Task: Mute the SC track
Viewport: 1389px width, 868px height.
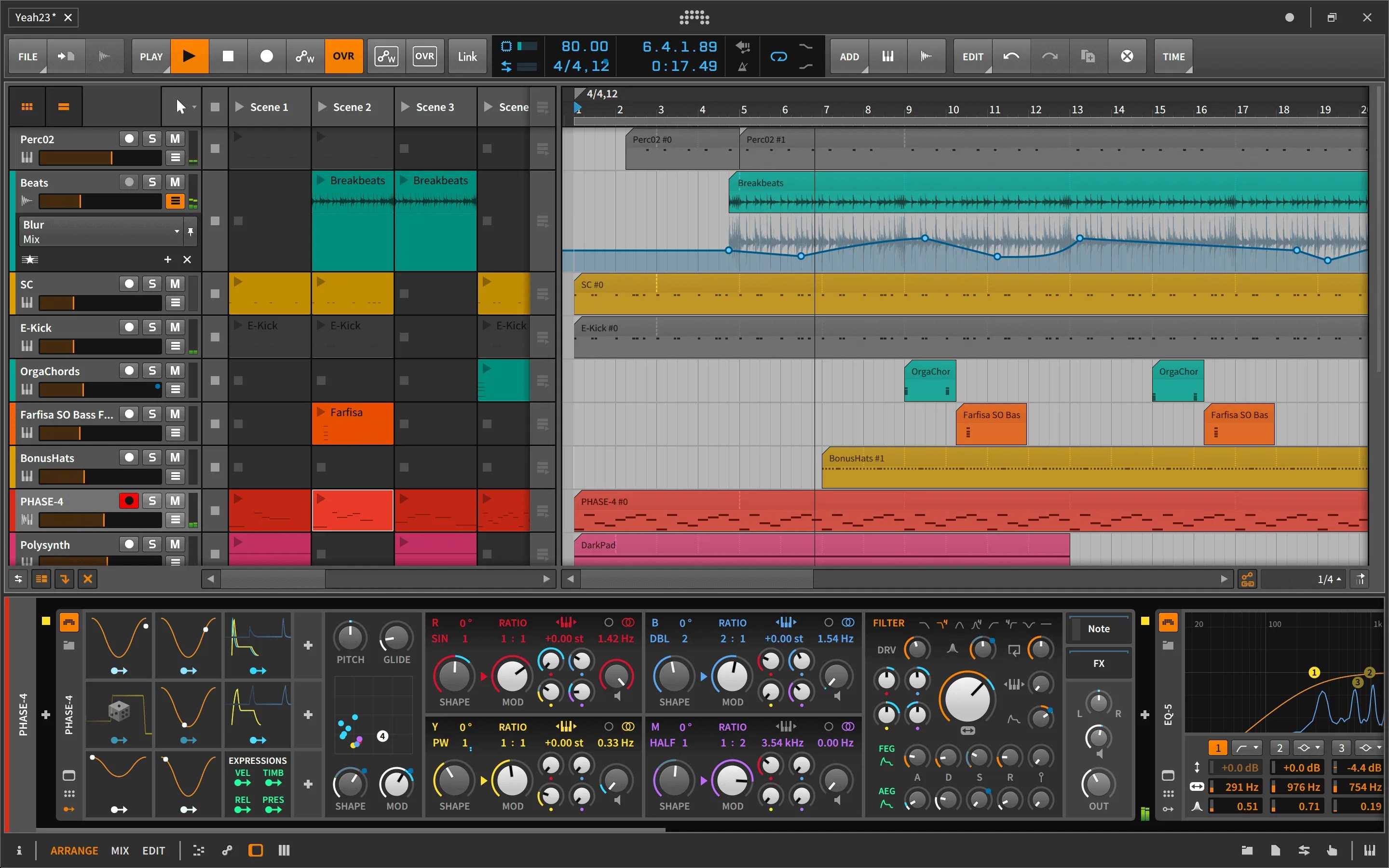Action: click(x=175, y=284)
